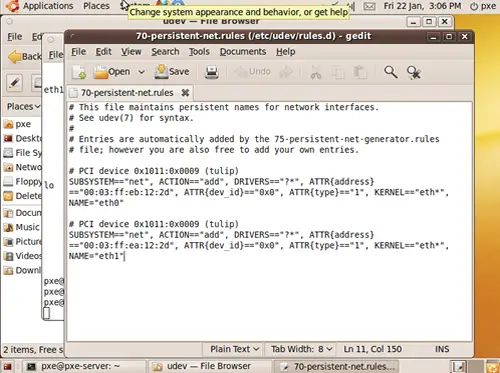Select Documents bookmark in sidebar

pos(23,213)
